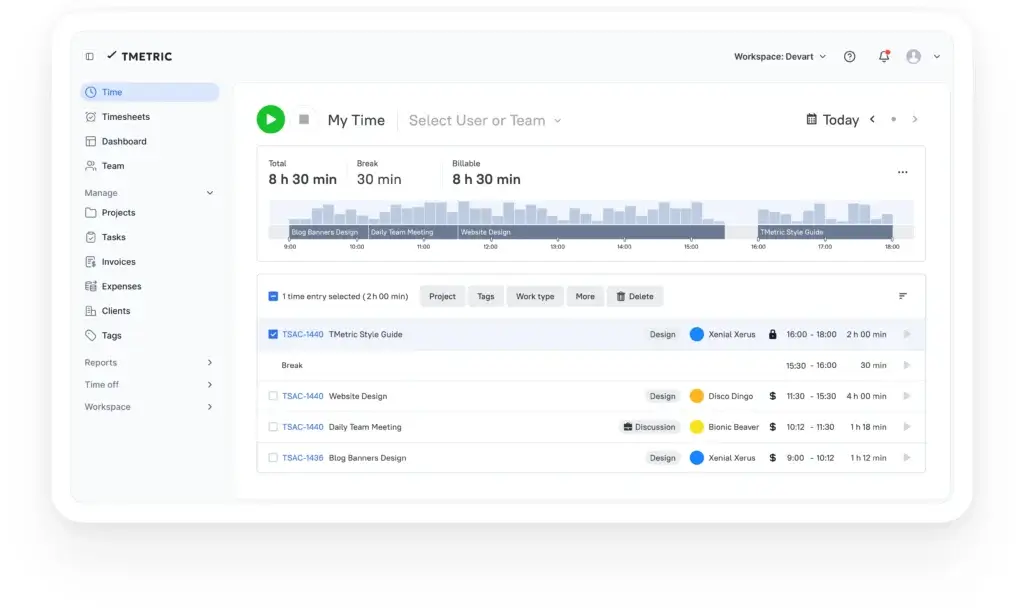Click the Tags bulk action button
This screenshot has height=613, width=1024.
(485, 296)
